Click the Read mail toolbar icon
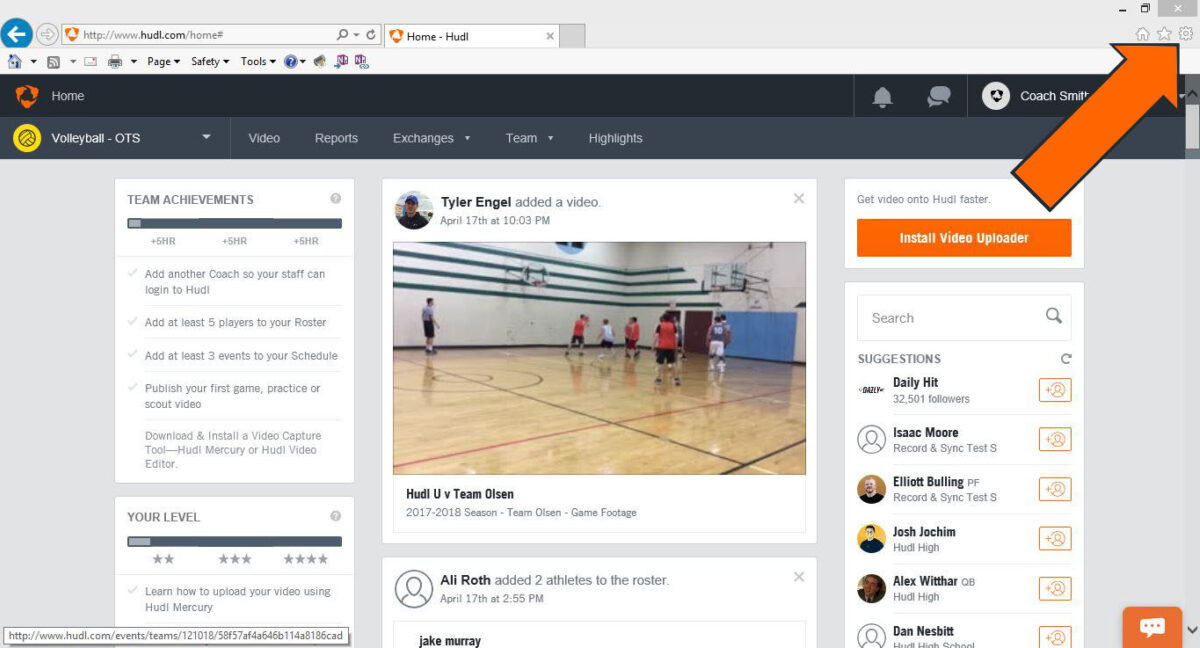This screenshot has height=648, width=1200. pyautogui.click(x=91, y=62)
